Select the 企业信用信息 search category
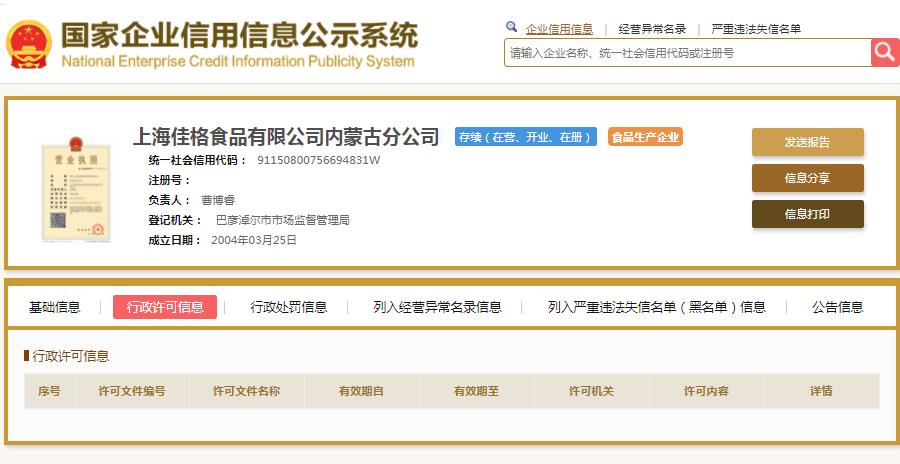Viewport: 900px width, 464px height. pyautogui.click(x=559, y=29)
